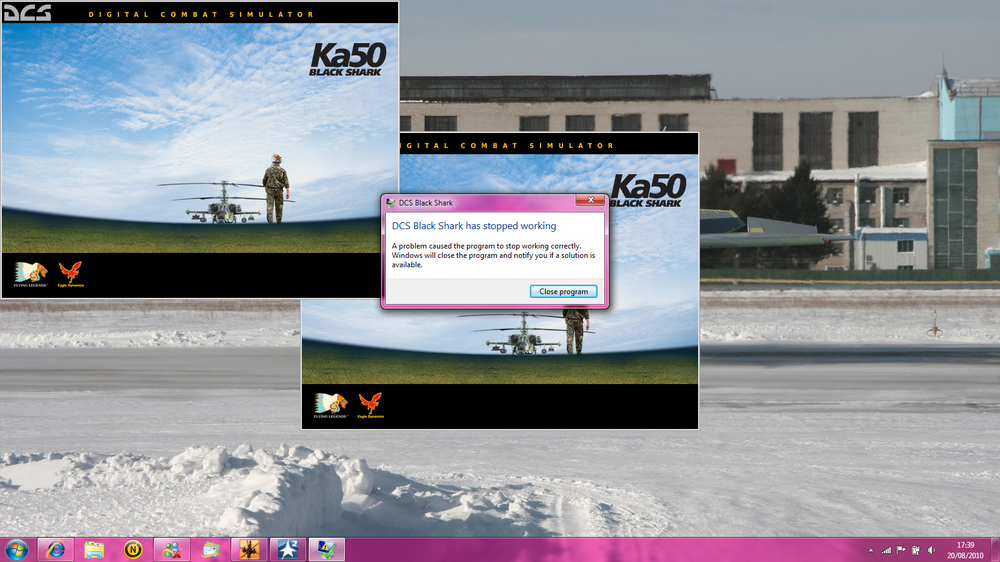Click the dialog title bar icon

click(390, 203)
